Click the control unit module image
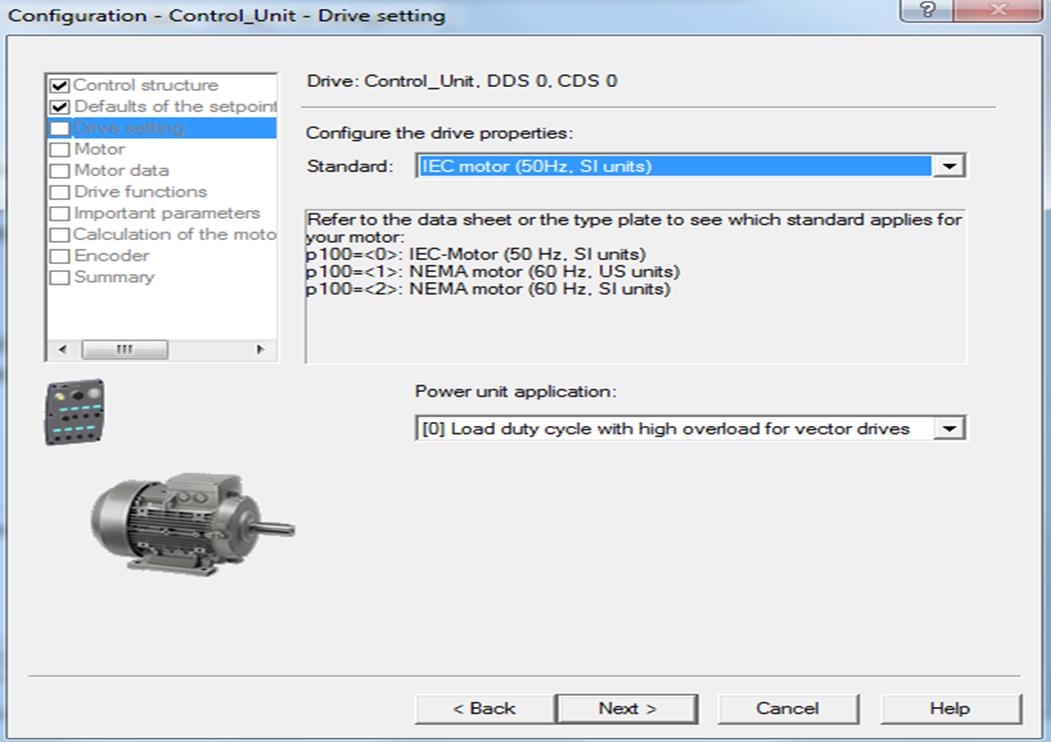This screenshot has width=1051, height=742. click(75, 411)
